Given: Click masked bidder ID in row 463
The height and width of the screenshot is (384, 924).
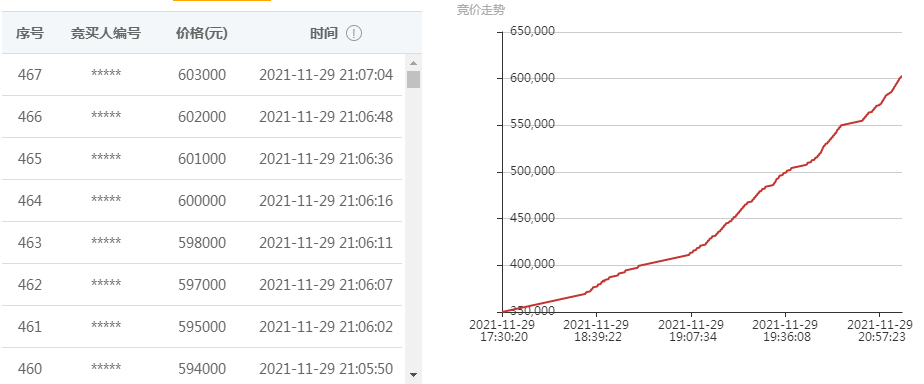Looking at the screenshot, I should 106,241.
